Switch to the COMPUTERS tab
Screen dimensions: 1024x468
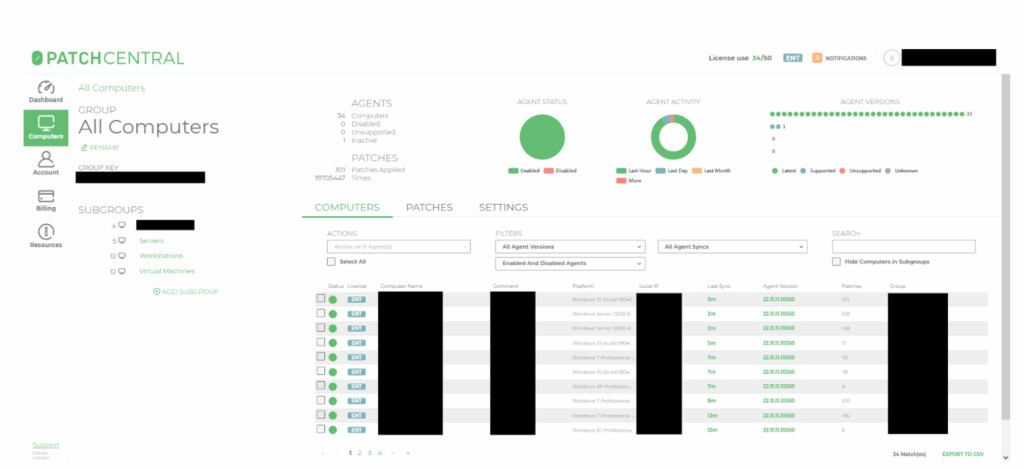347,208
